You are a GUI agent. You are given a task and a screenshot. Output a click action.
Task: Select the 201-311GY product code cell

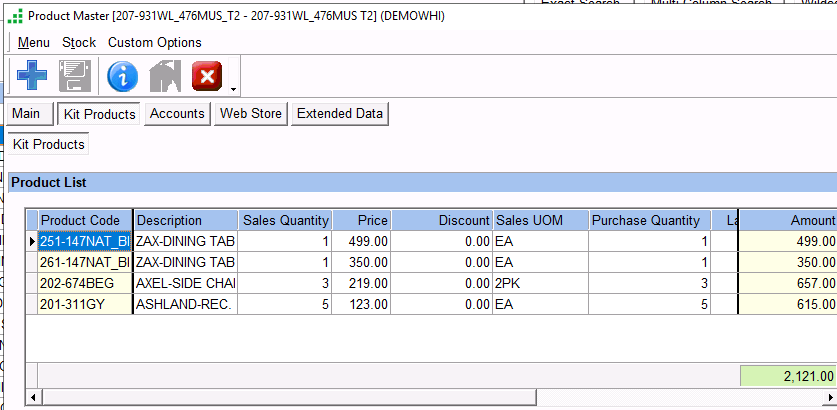click(x=85, y=304)
